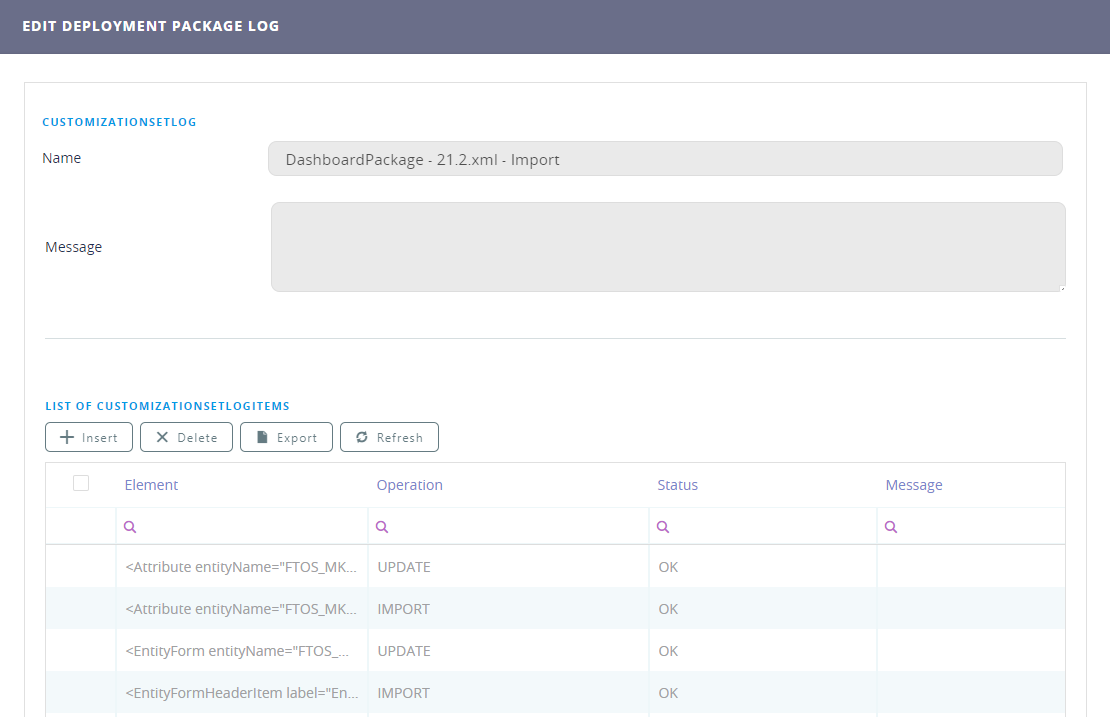This screenshot has height=717, width=1110.
Task: Click the X icon on the Delete button
Action: coord(163,437)
